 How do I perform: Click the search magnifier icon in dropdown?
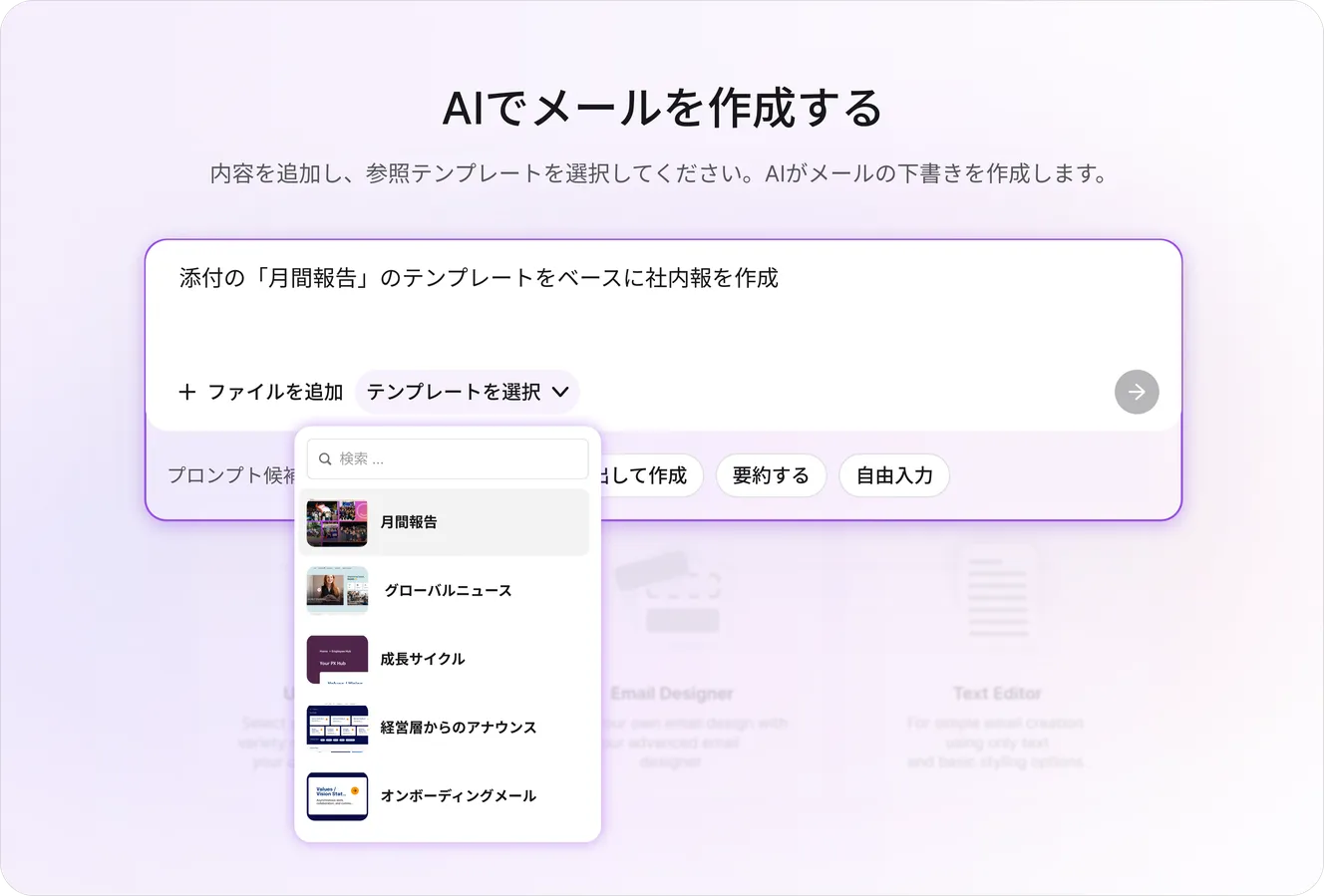[325, 459]
